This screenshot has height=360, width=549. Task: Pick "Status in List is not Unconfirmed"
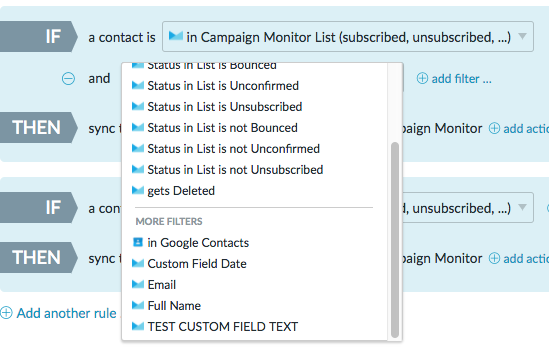pyautogui.click(x=234, y=149)
